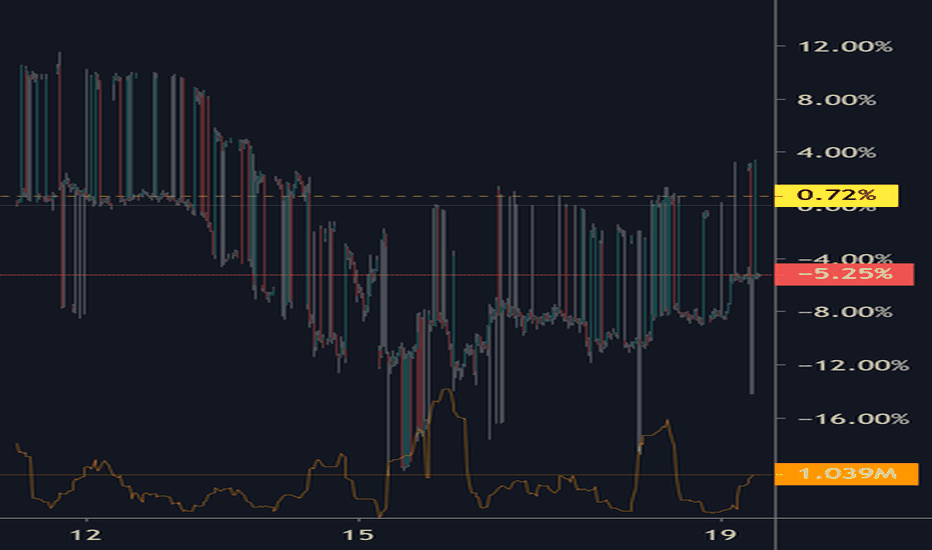Click the red -5.25% price label
Screen dimensions: 932x550
(844, 274)
